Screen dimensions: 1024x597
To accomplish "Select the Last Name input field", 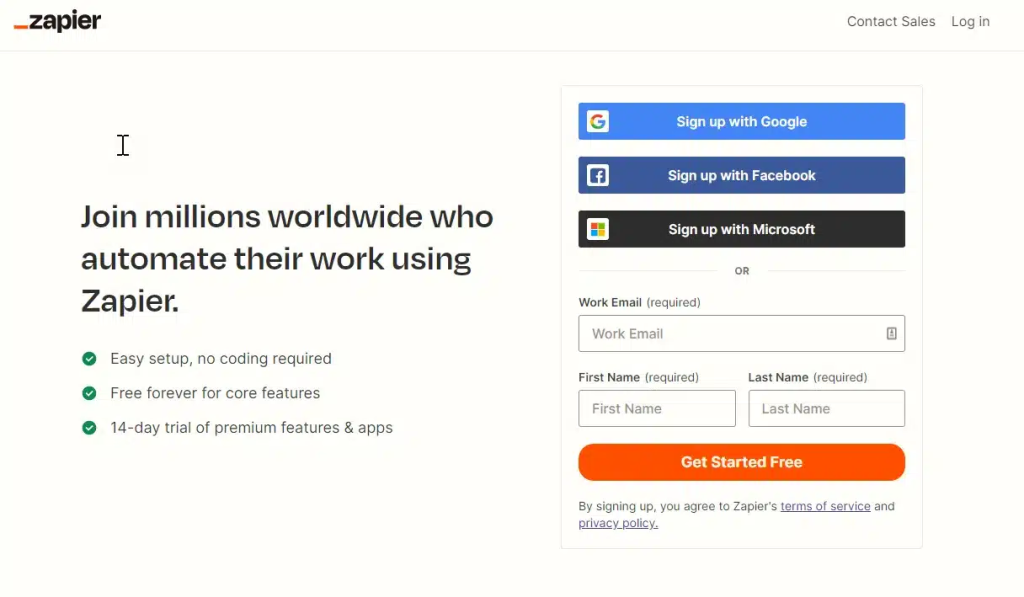I will pyautogui.click(x=826, y=409).
